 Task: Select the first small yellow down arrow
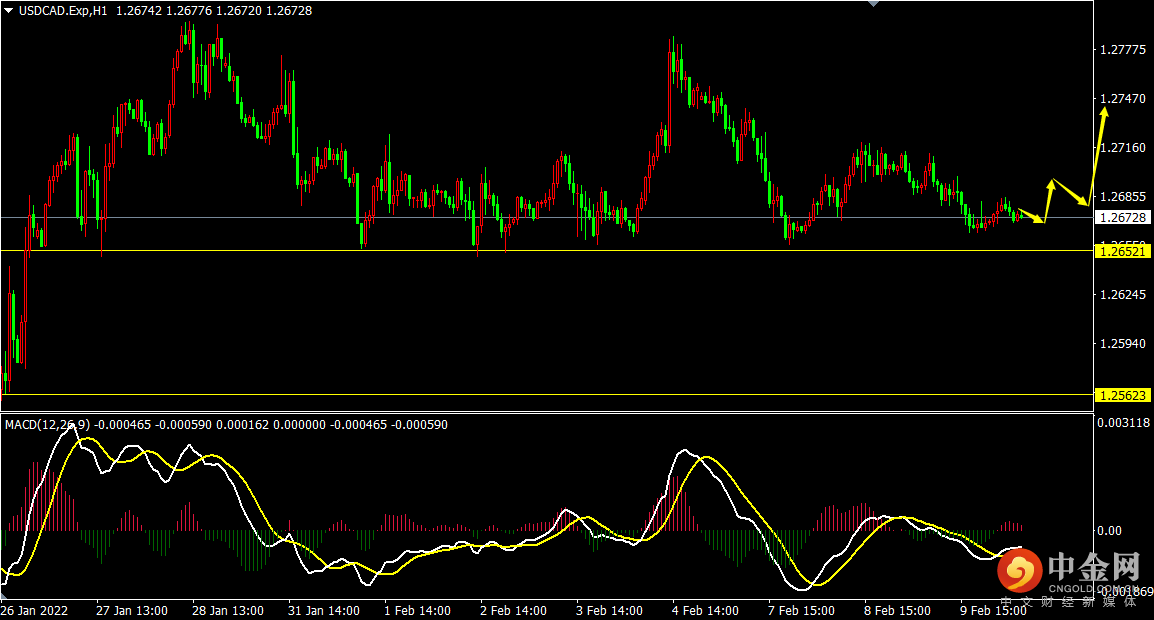click(x=1032, y=214)
